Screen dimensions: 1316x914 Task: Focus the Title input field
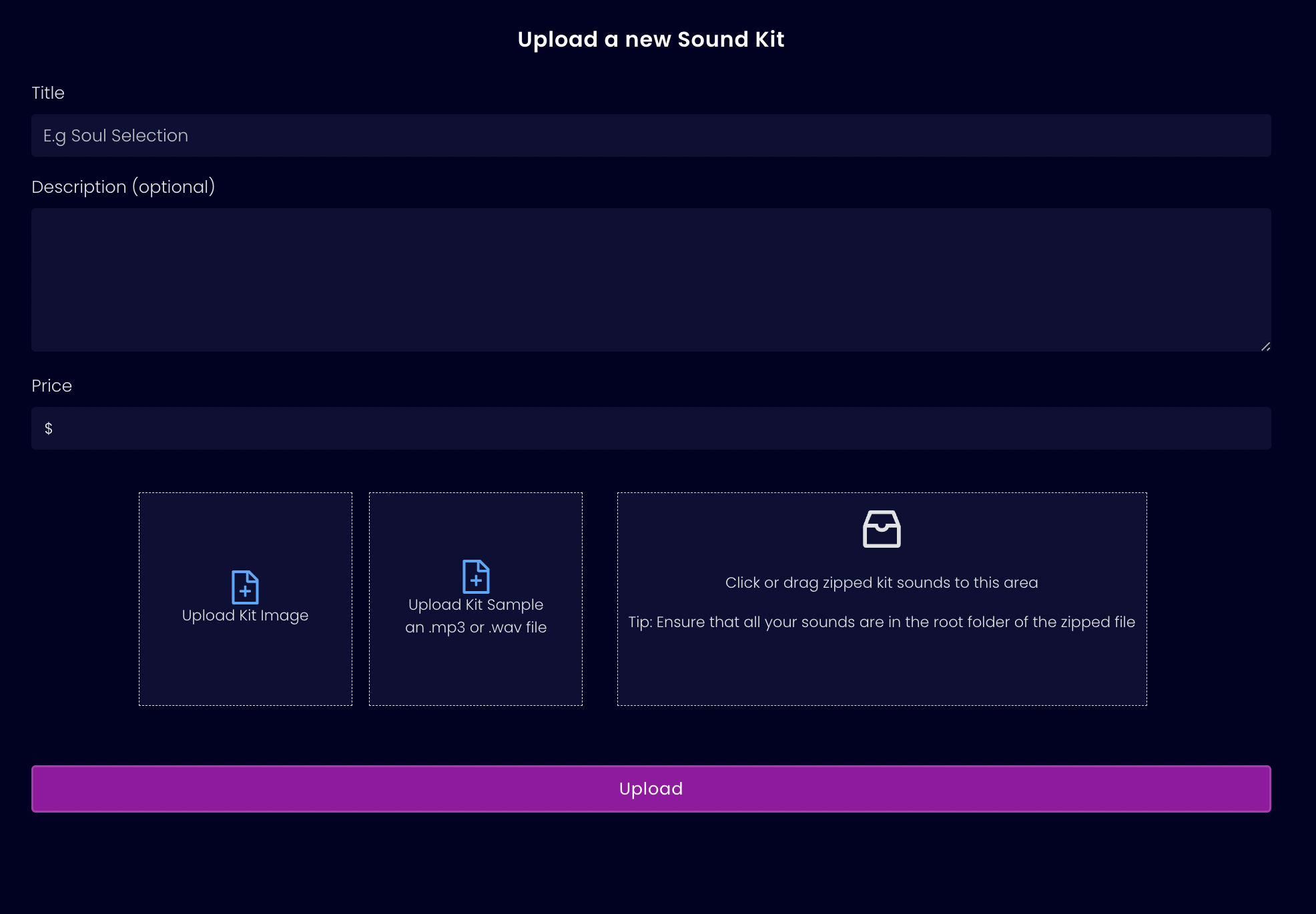coord(651,135)
